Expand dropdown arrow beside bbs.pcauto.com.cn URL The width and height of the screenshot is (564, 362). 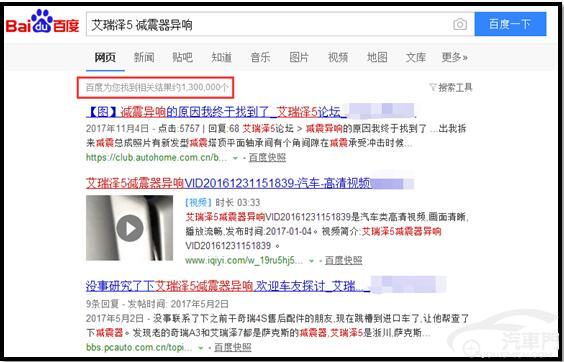tap(201, 348)
